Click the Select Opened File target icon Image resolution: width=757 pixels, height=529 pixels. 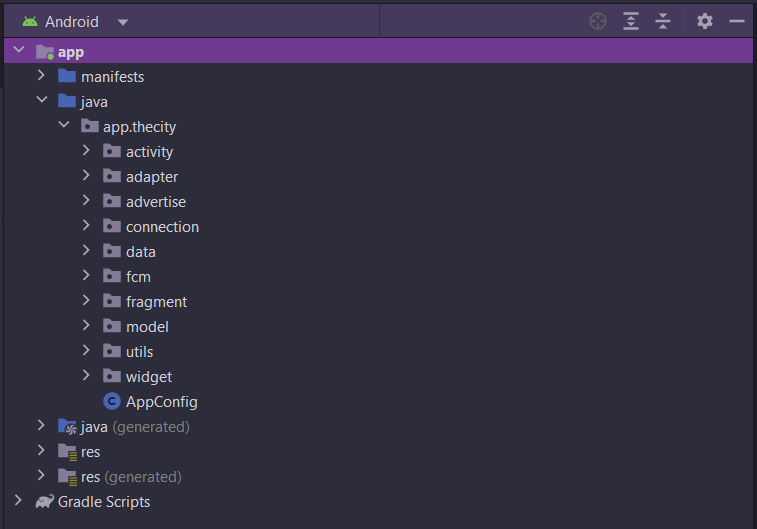pyautogui.click(x=598, y=21)
